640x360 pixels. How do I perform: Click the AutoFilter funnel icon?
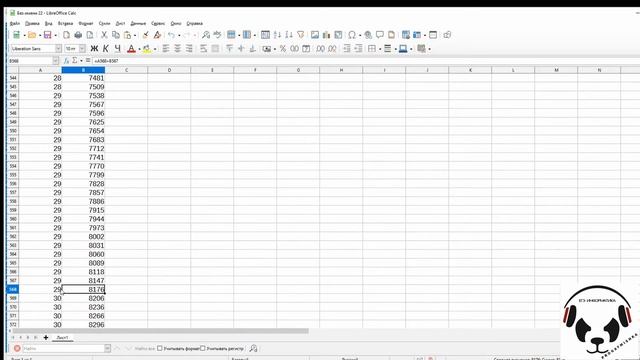coord(301,35)
